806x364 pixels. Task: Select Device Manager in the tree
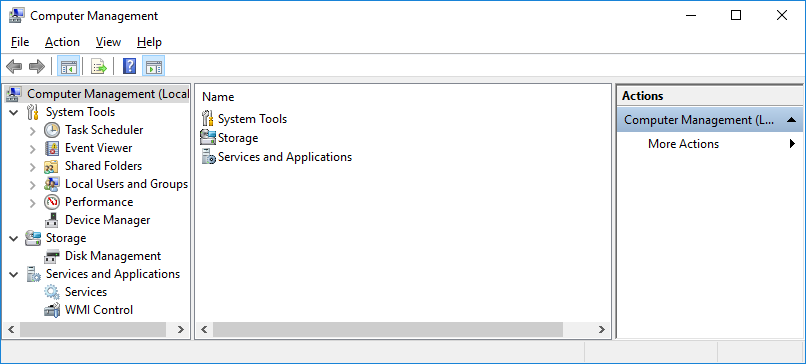point(107,220)
